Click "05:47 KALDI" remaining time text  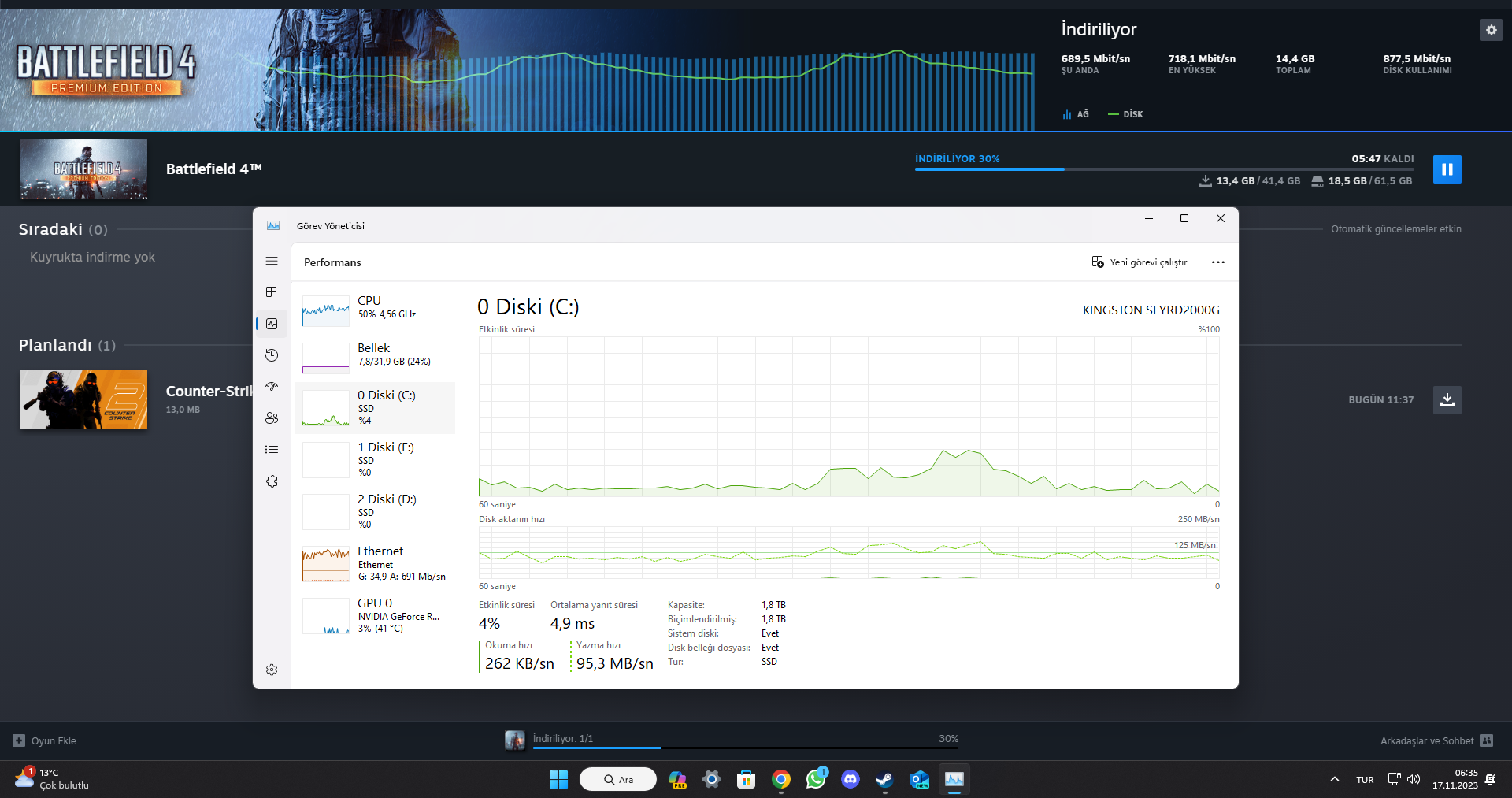point(1383,159)
